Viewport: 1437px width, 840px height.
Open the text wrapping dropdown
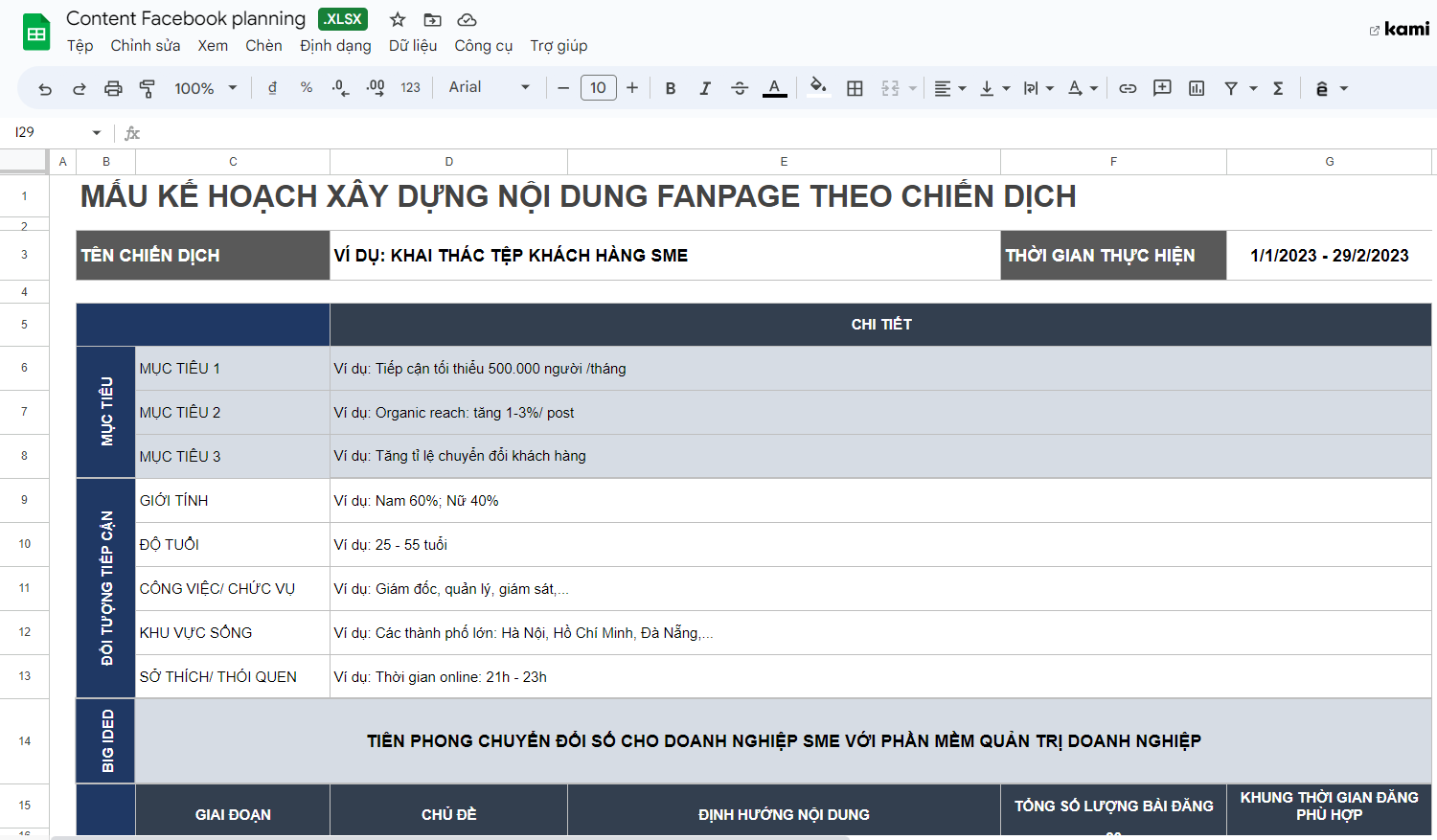click(x=1038, y=88)
